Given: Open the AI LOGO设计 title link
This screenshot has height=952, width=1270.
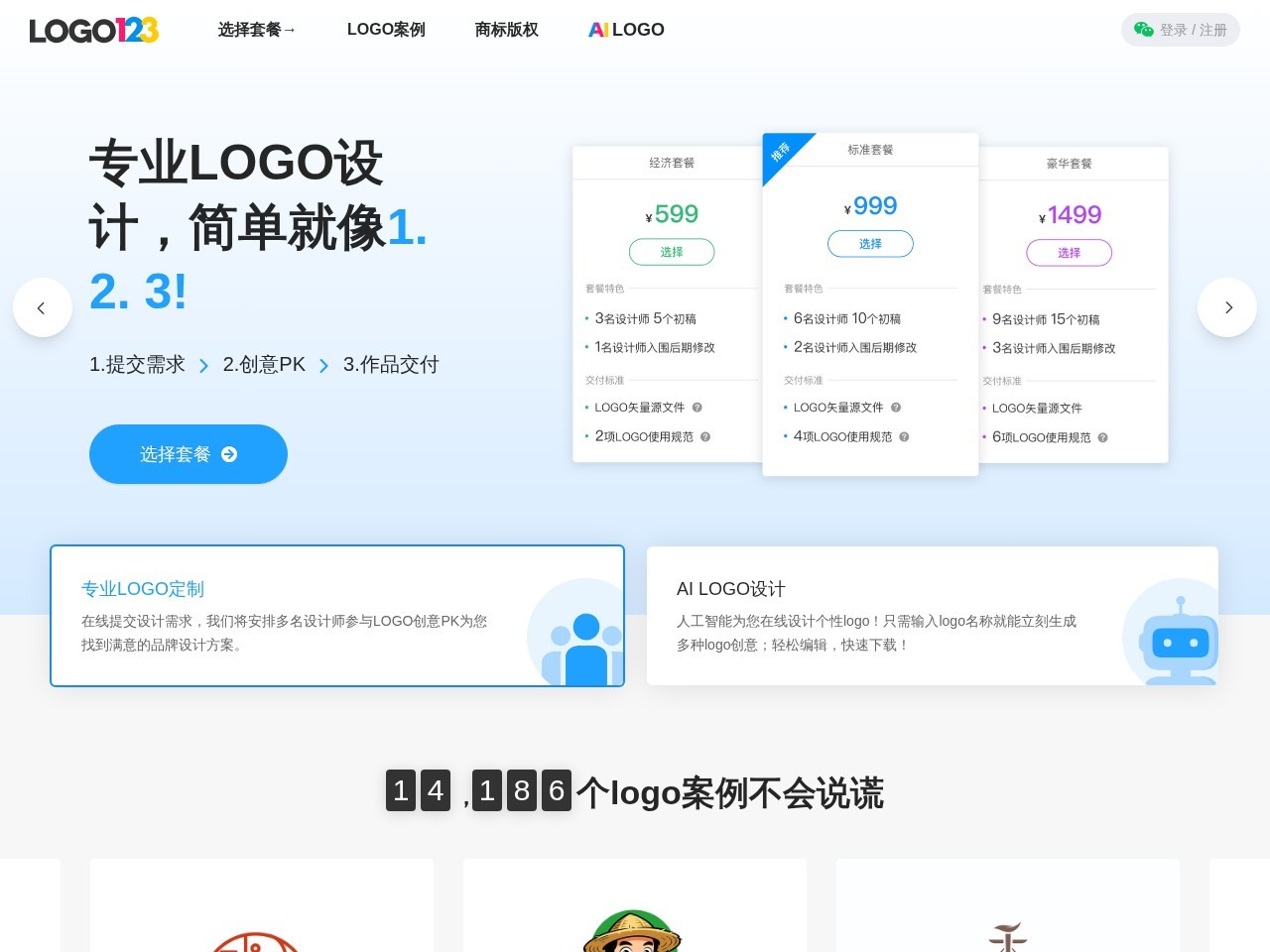Looking at the screenshot, I should coord(731,589).
